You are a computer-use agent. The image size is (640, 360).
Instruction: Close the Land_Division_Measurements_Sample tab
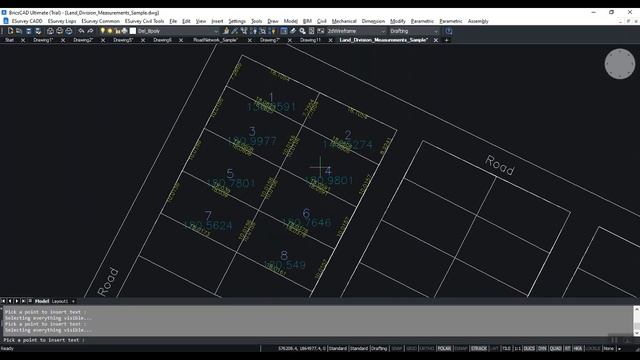436,40
